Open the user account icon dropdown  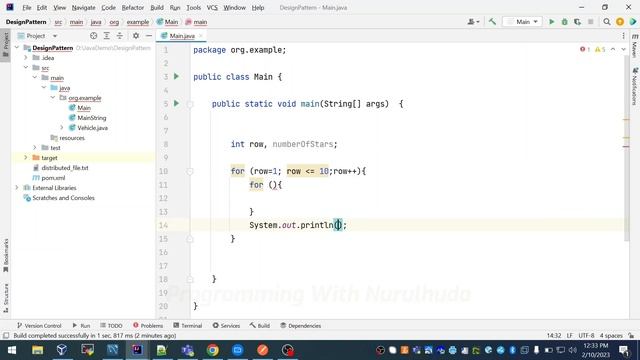tap(473, 22)
